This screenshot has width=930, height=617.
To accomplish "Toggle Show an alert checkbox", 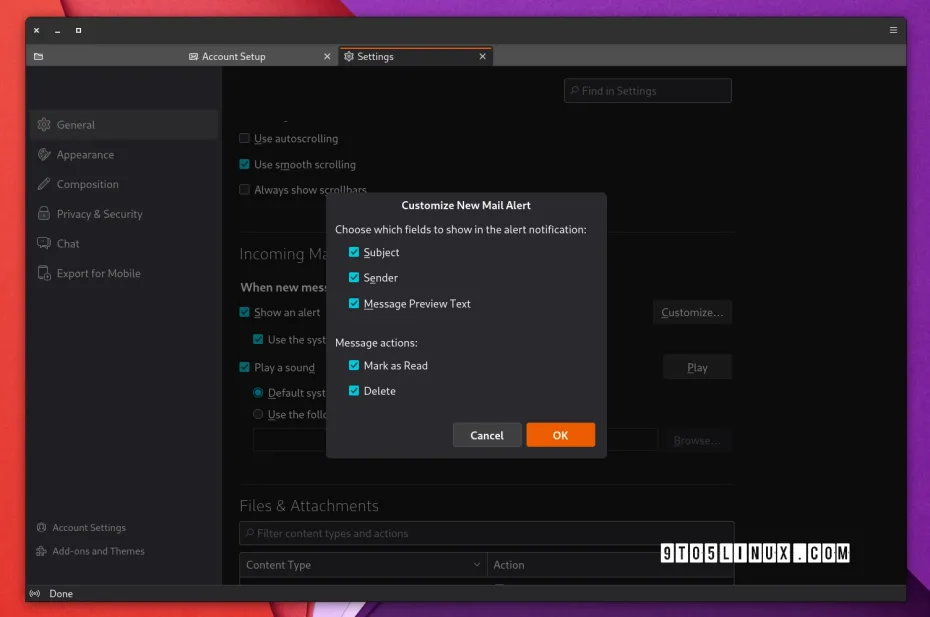I will (244, 312).
